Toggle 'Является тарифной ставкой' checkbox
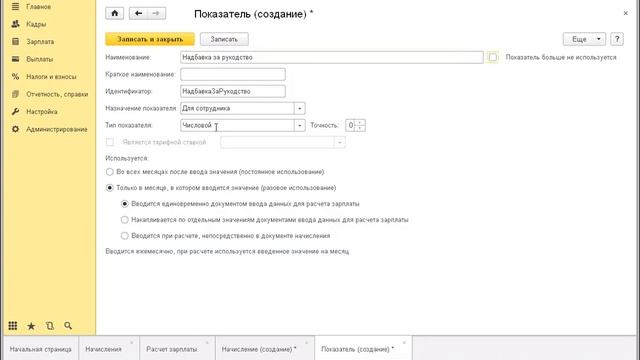The width and height of the screenshot is (640, 360). (x=110, y=142)
